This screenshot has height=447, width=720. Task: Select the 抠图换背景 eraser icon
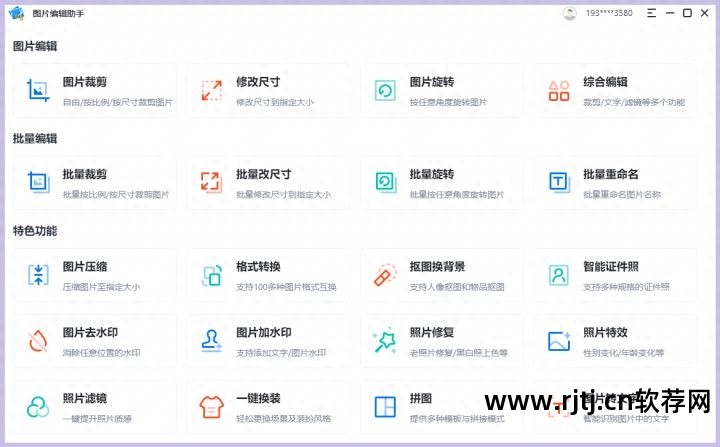[385, 275]
